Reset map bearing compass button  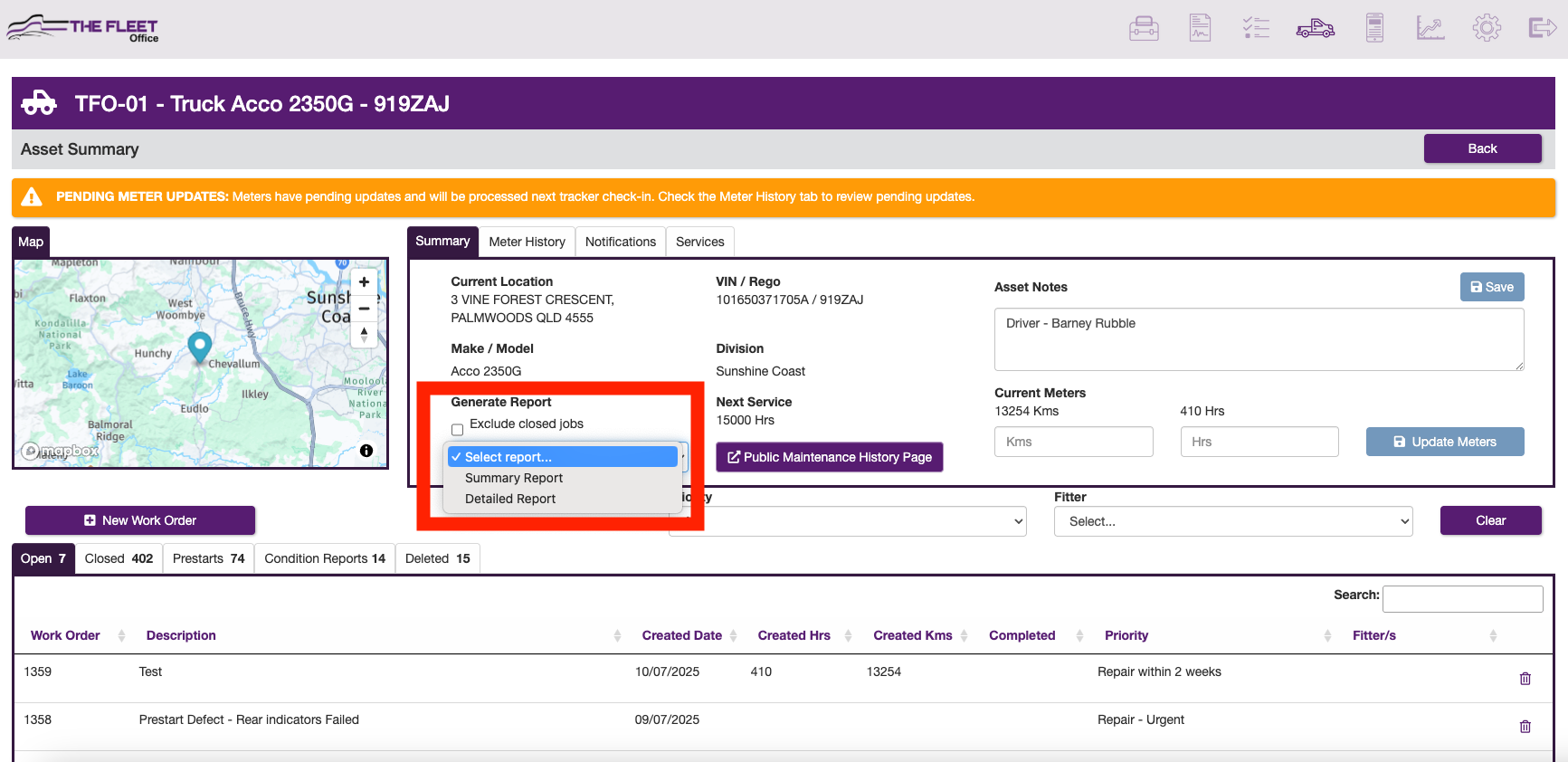(x=364, y=334)
